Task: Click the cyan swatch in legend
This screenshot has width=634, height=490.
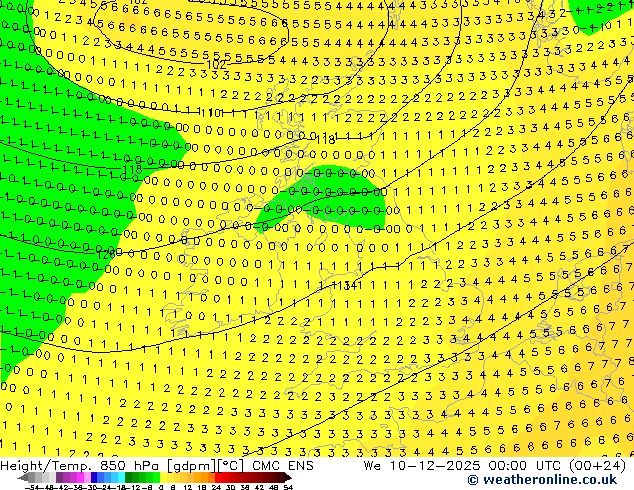Action: click(x=121, y=478)
